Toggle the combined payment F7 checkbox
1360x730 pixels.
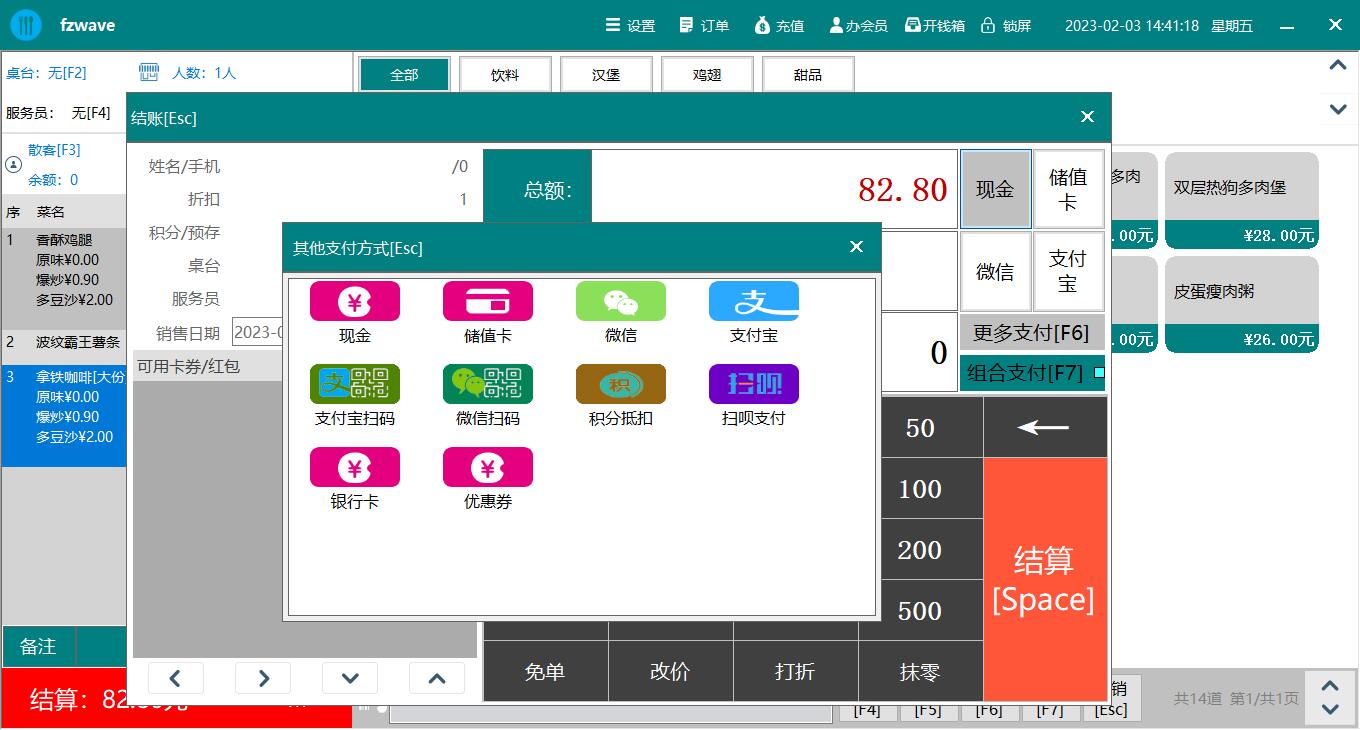pyautogui.click(x=1099, y=373)
